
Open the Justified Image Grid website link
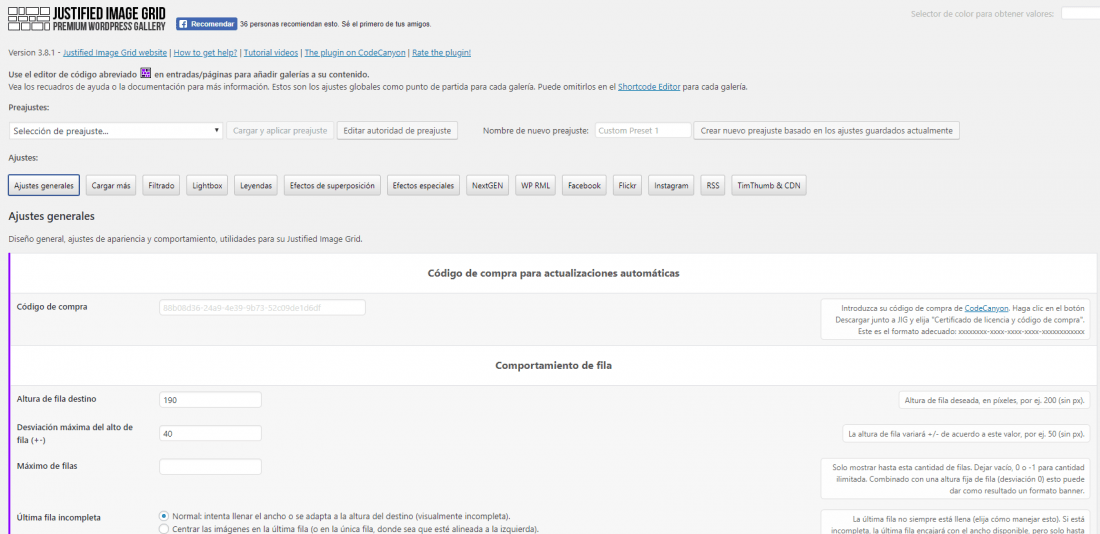pos(115,53)
